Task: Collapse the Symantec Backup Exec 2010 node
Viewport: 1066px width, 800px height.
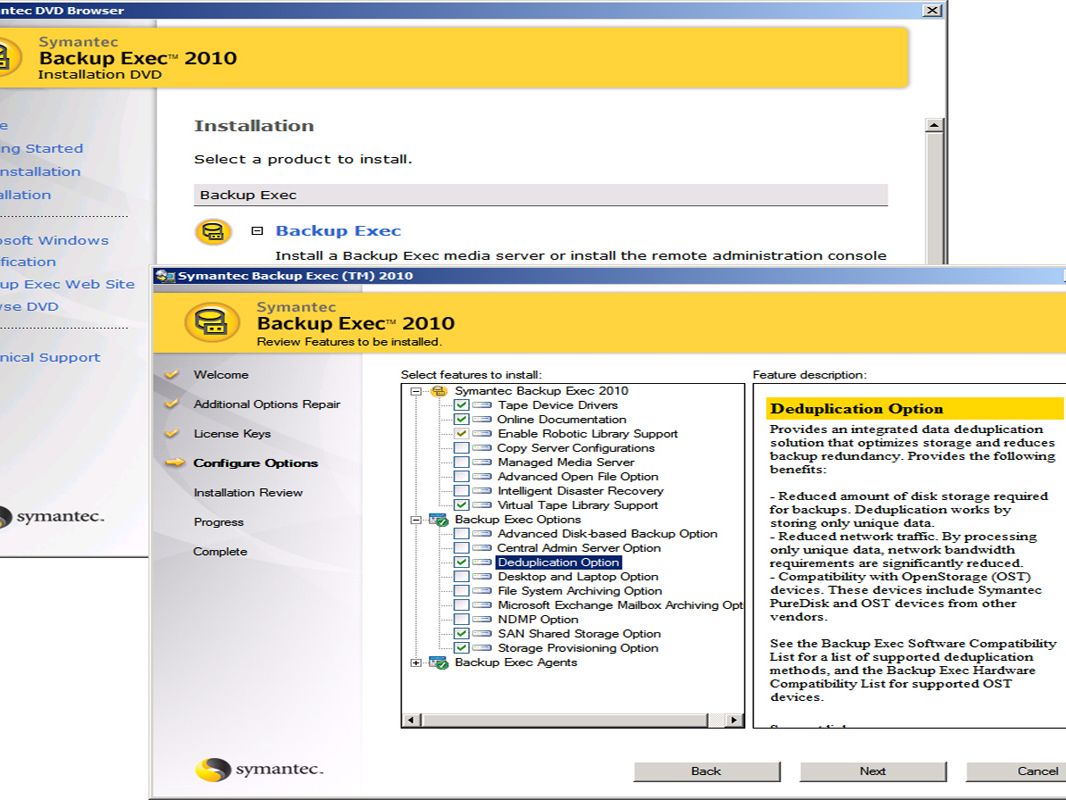Action: click(416, 392)
